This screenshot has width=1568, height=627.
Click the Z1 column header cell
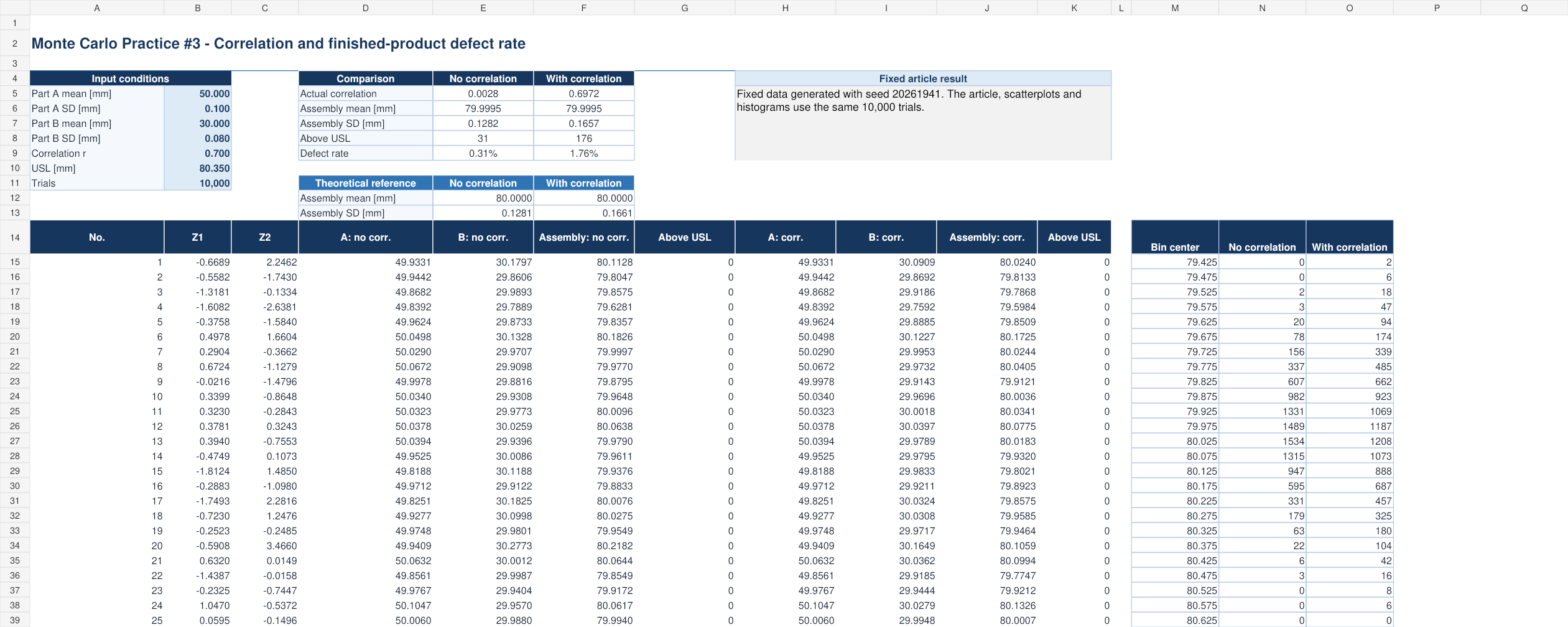pyautogui.click(x=198, y=237)
